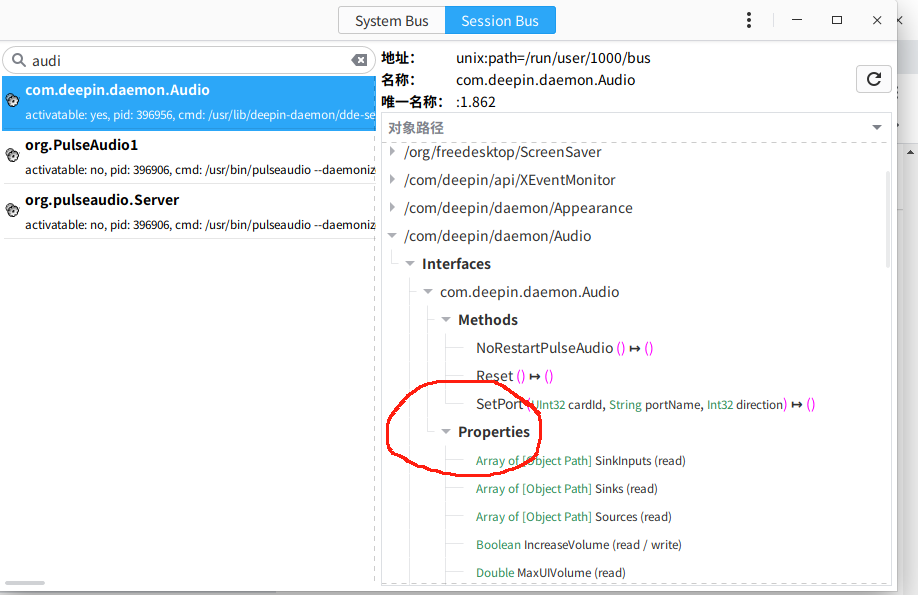The image size is (918, 595).
Task: Open the 对象路径 column dropdown arrow
Action: pos(876,127)
